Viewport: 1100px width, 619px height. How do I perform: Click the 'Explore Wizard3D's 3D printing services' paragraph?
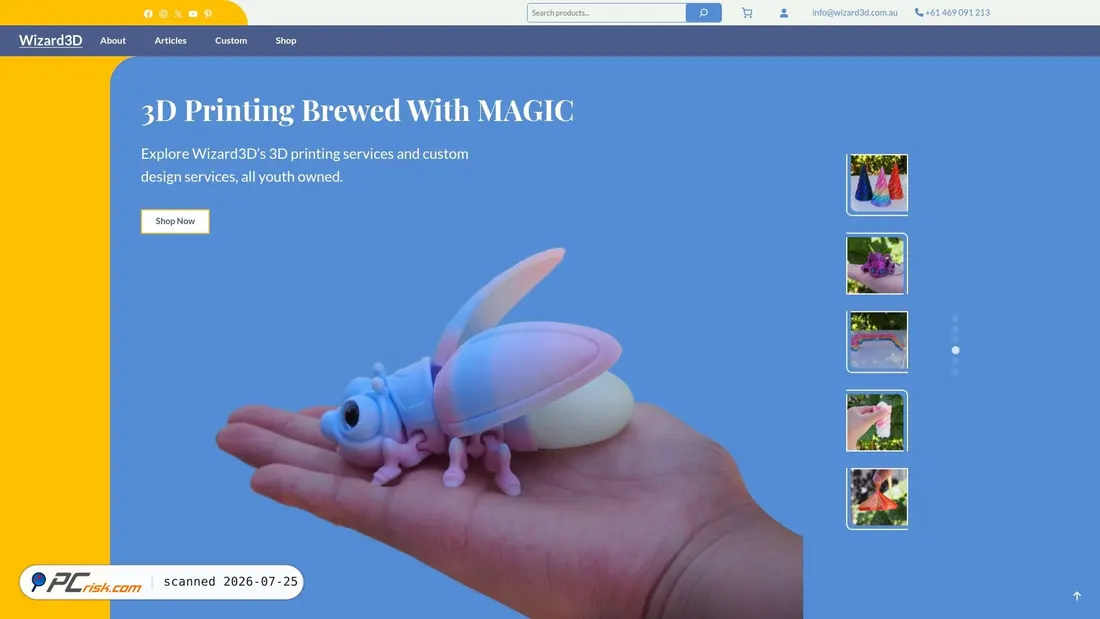(x=304, y=165)
